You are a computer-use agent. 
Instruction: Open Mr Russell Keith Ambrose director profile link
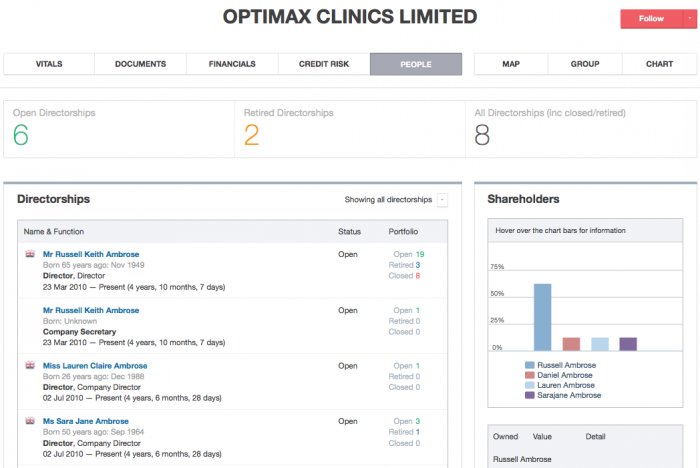[x=91, y=254]
